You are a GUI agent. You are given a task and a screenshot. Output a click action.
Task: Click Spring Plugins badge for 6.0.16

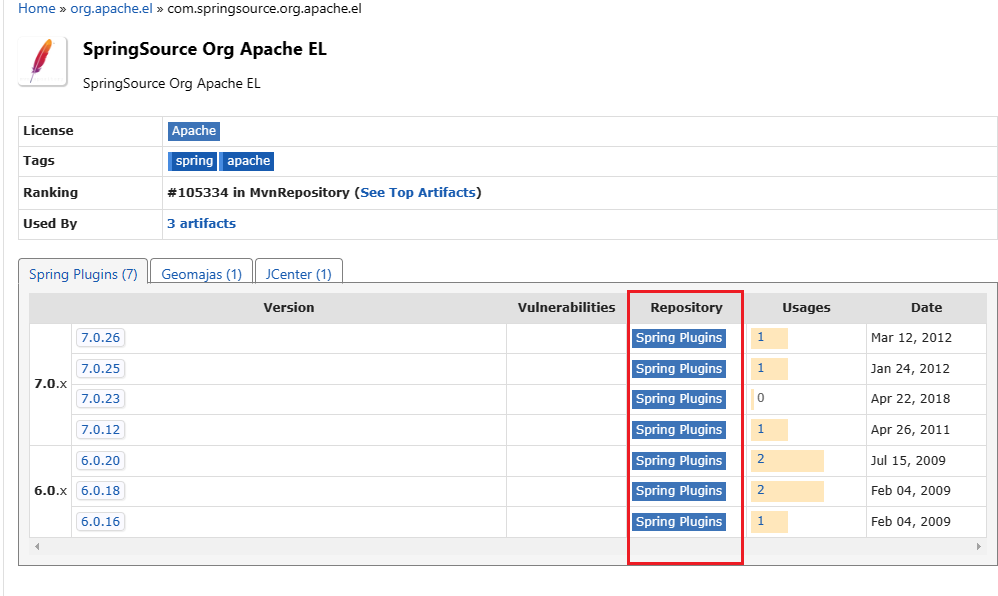click(x=679, y=522)
